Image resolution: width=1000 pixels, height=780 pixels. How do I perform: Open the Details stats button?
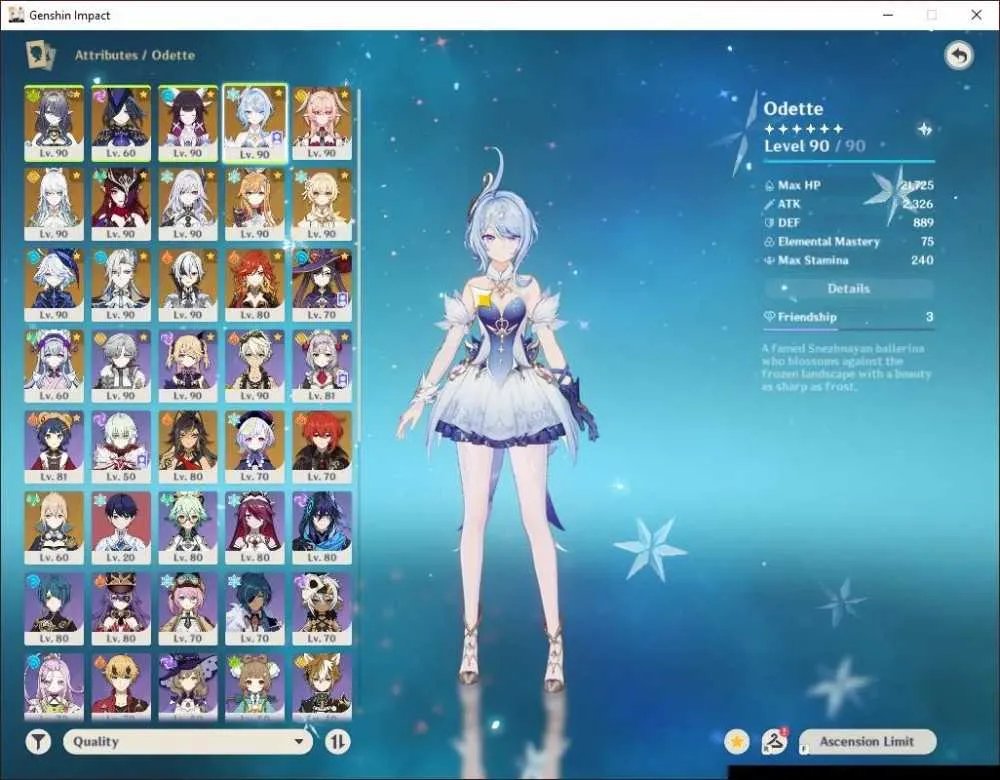849,288
